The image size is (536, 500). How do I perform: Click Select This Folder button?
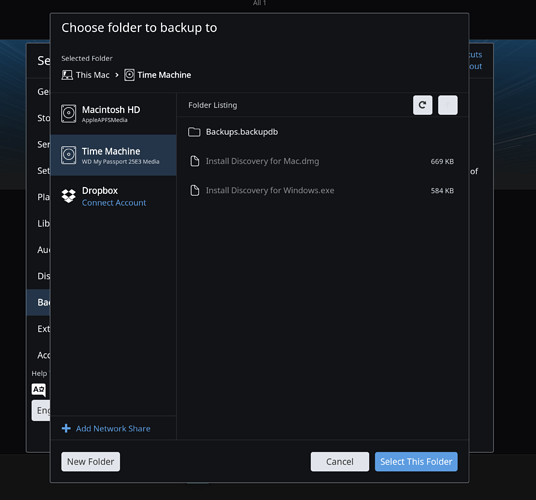click(416, 462)
